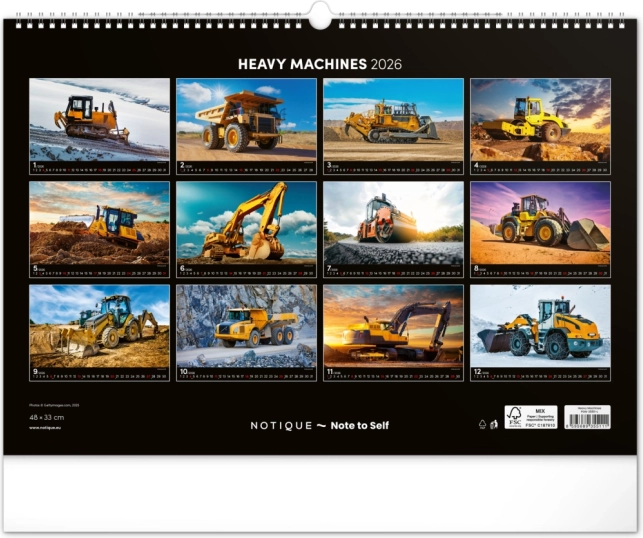Select the August wheel loader photo
Viewport: 643px width, 538px height.
pos(540,221)
